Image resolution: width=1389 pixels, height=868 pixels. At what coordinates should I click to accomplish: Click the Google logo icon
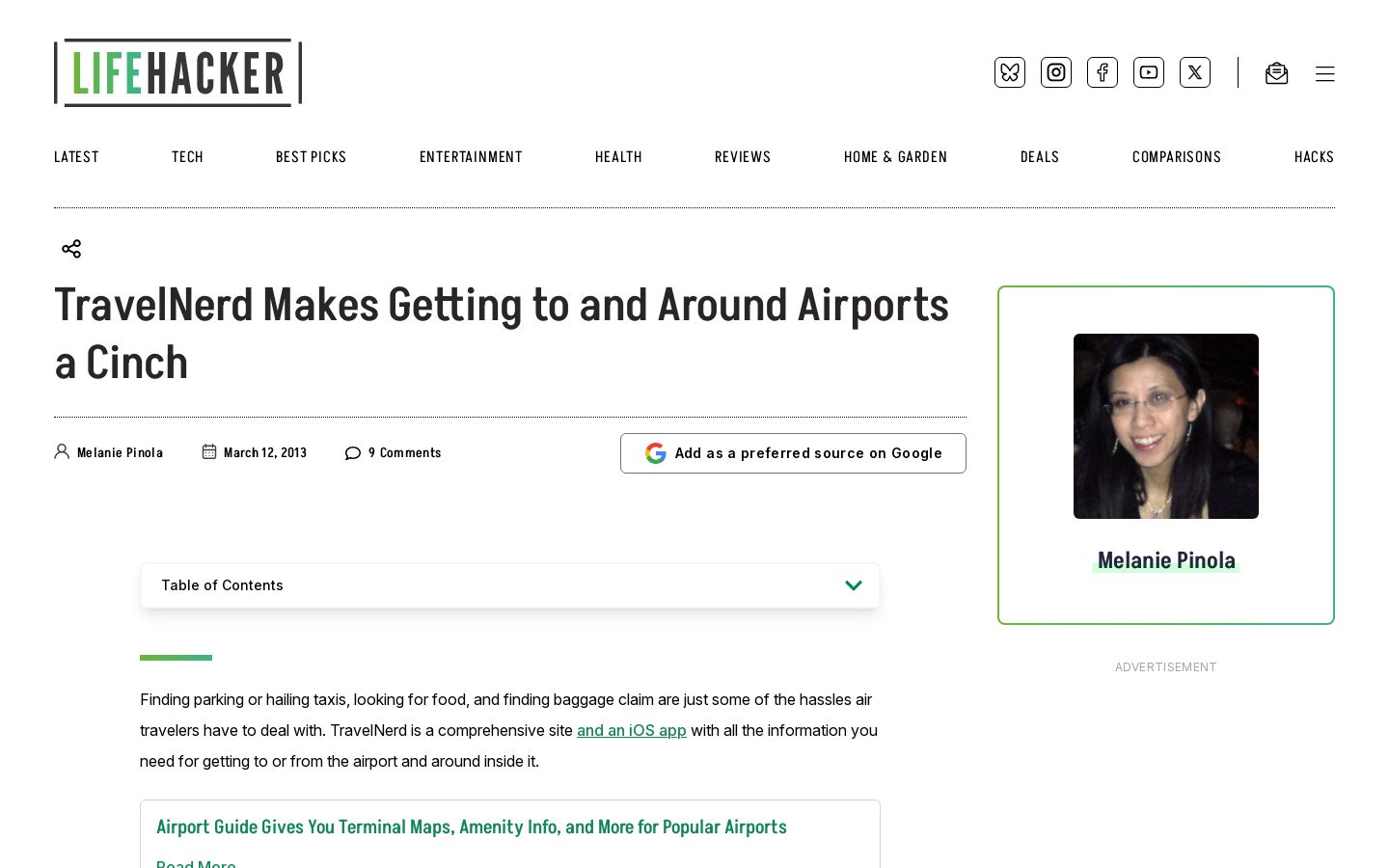tap(656, 453)
